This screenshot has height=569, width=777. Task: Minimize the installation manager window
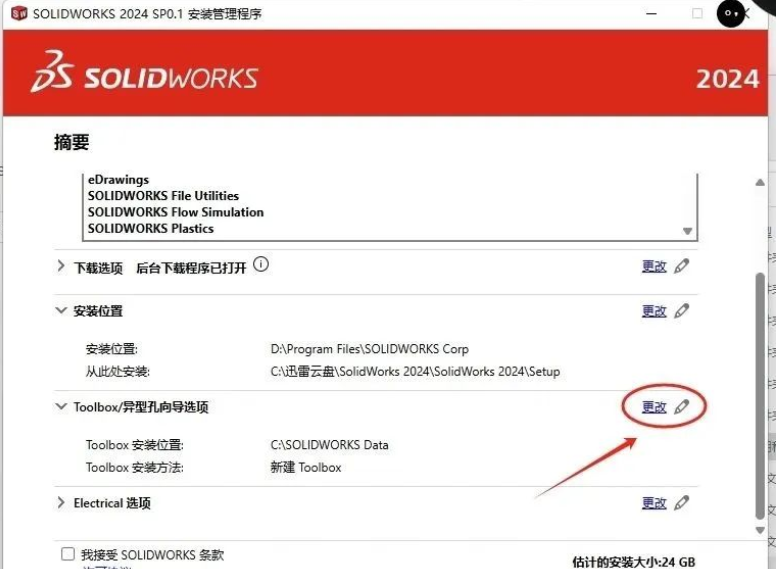[x=652, y=13]
